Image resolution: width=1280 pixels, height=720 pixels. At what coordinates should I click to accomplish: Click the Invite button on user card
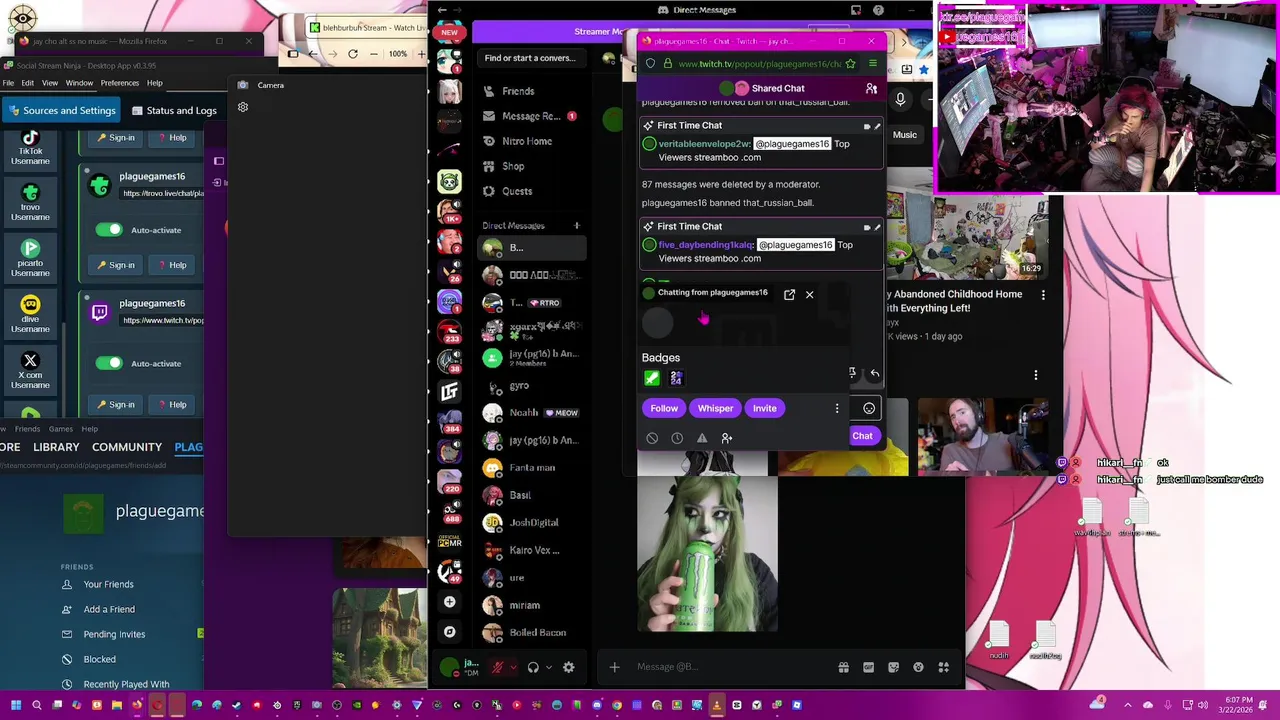click(x=764, y=408)
